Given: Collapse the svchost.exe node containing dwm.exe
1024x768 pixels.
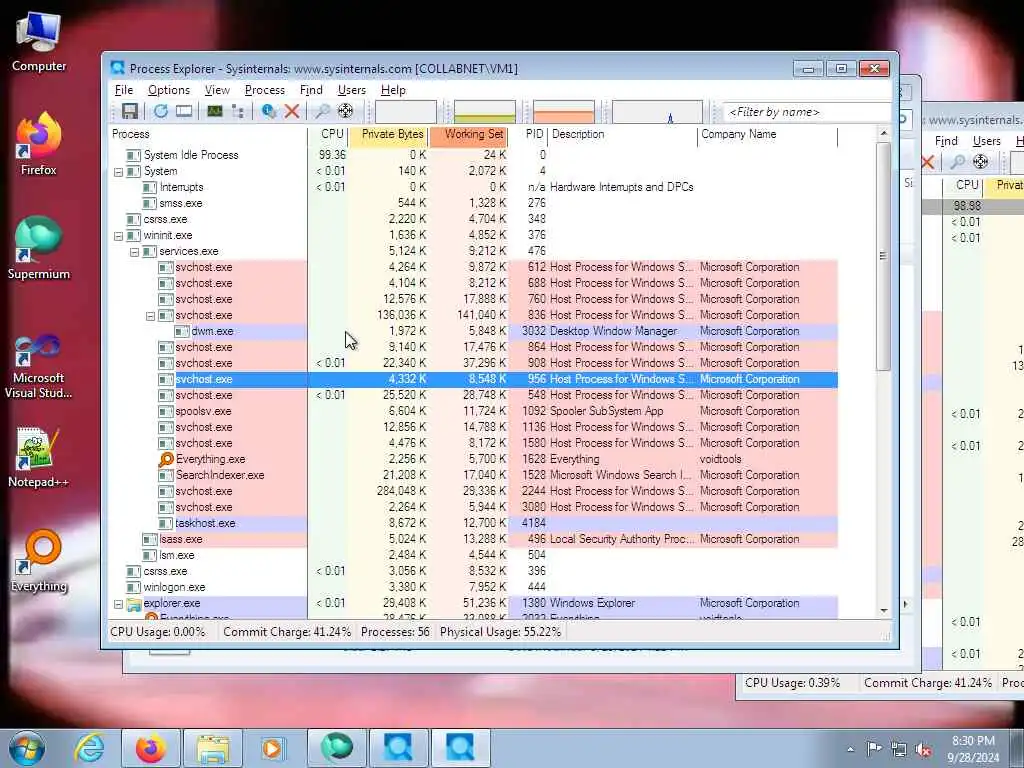Looking at the screenshot, I should (150, 316).
